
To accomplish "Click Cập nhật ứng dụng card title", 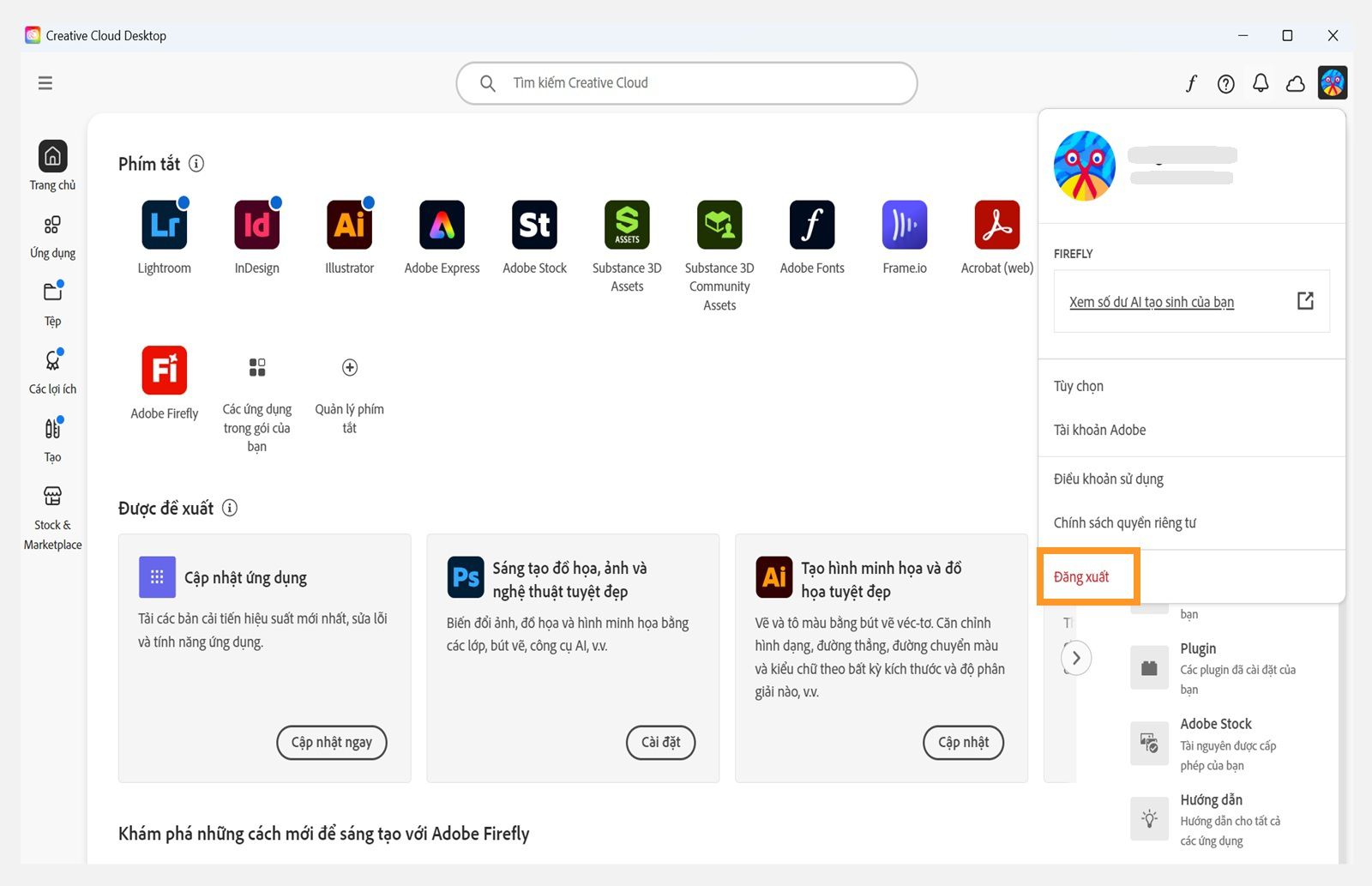I will point(245,577).
